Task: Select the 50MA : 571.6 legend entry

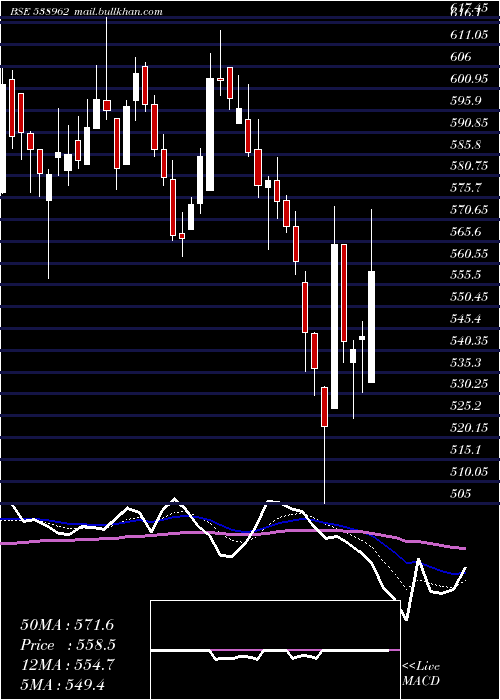Action: [x=67, y=625]
